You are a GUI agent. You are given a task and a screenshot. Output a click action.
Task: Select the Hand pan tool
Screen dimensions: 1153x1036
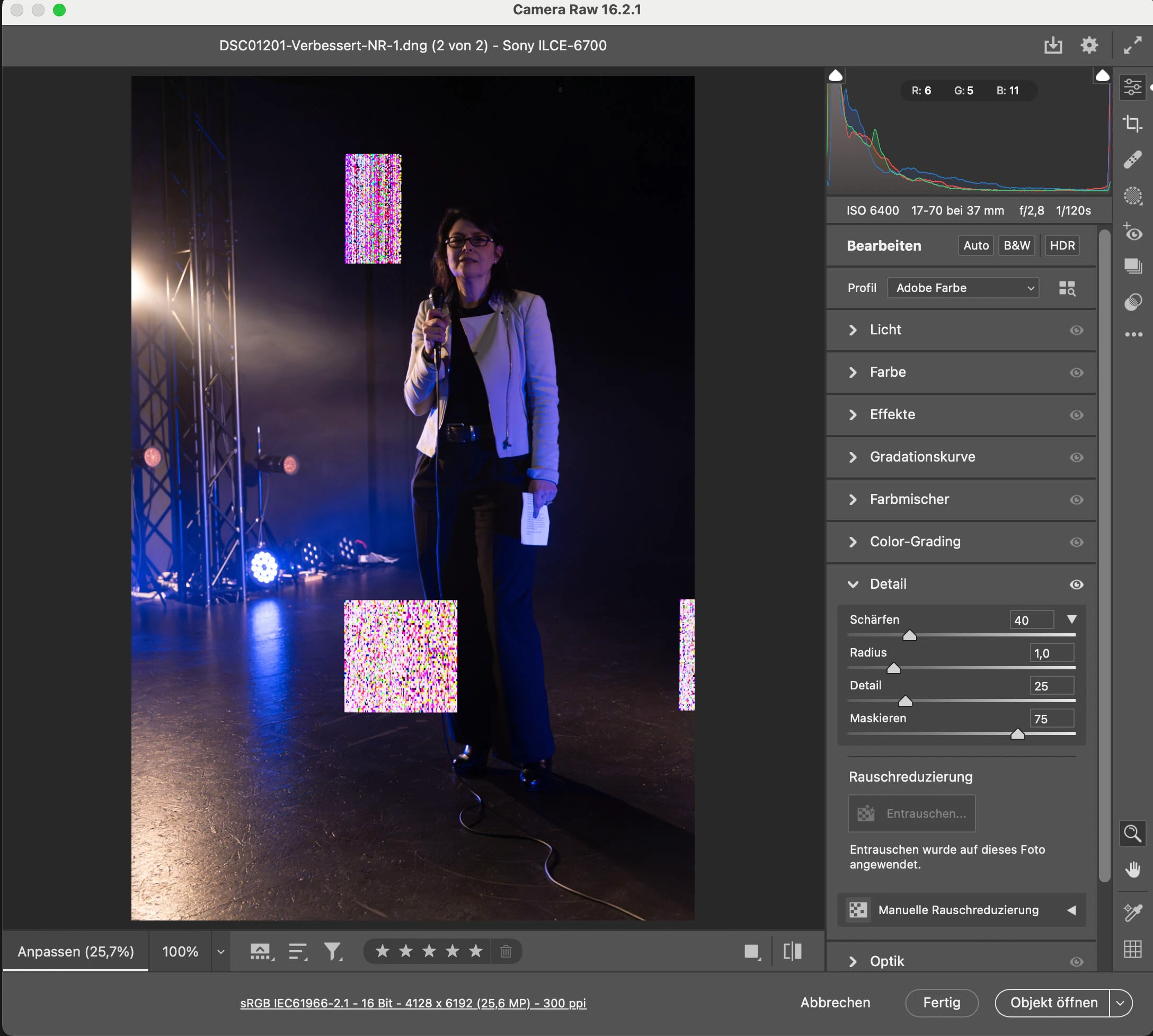(1132, 869)
